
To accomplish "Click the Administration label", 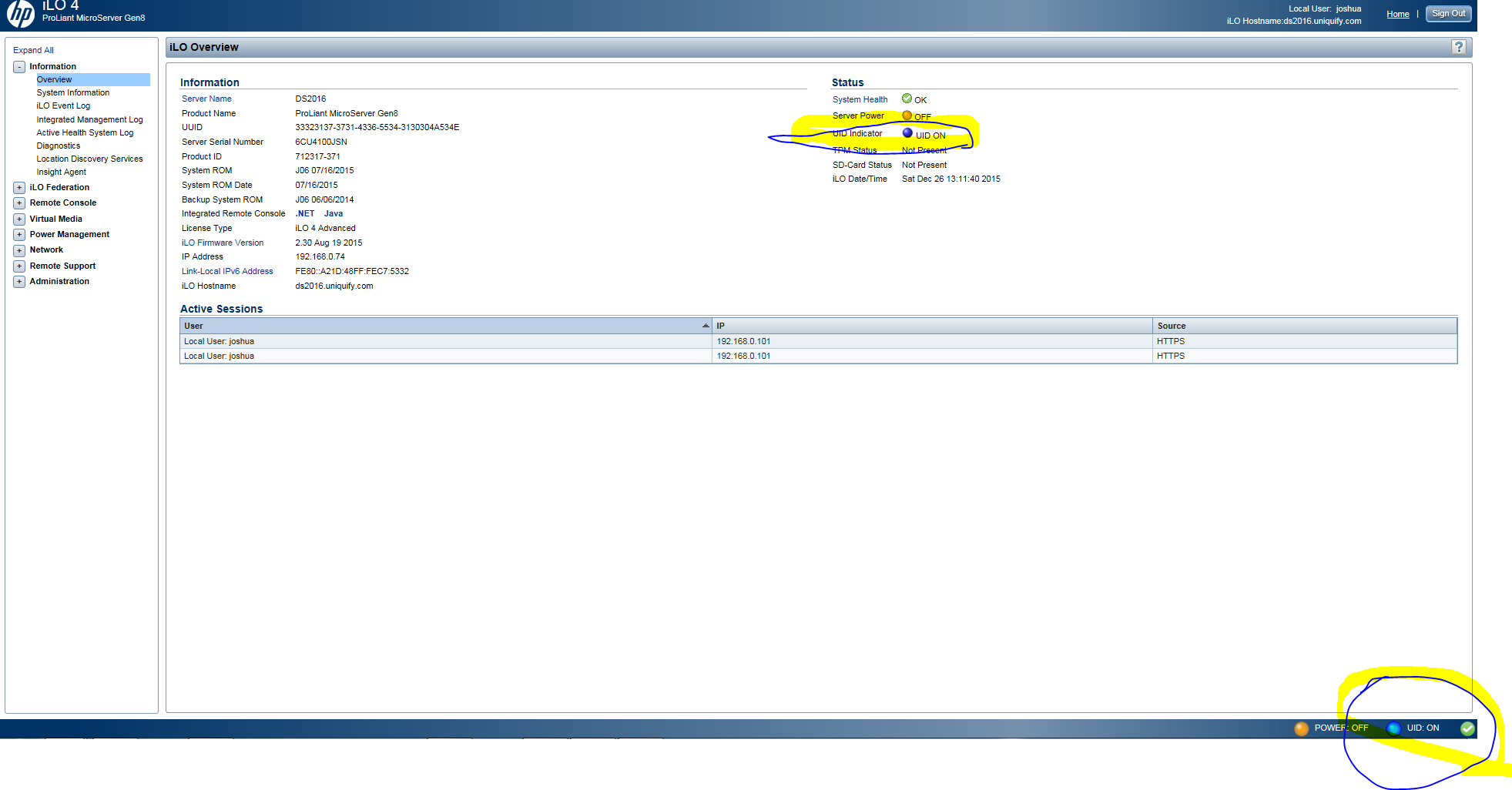I will pos(59,281).
